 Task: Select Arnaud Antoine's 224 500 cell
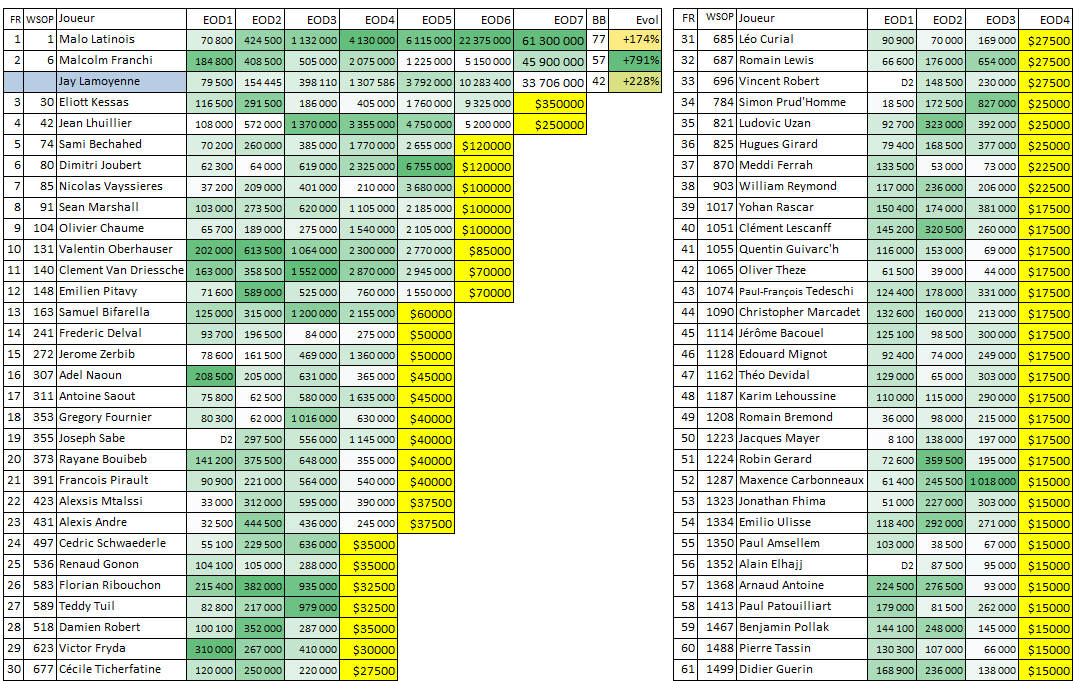(x=891, y=586)
